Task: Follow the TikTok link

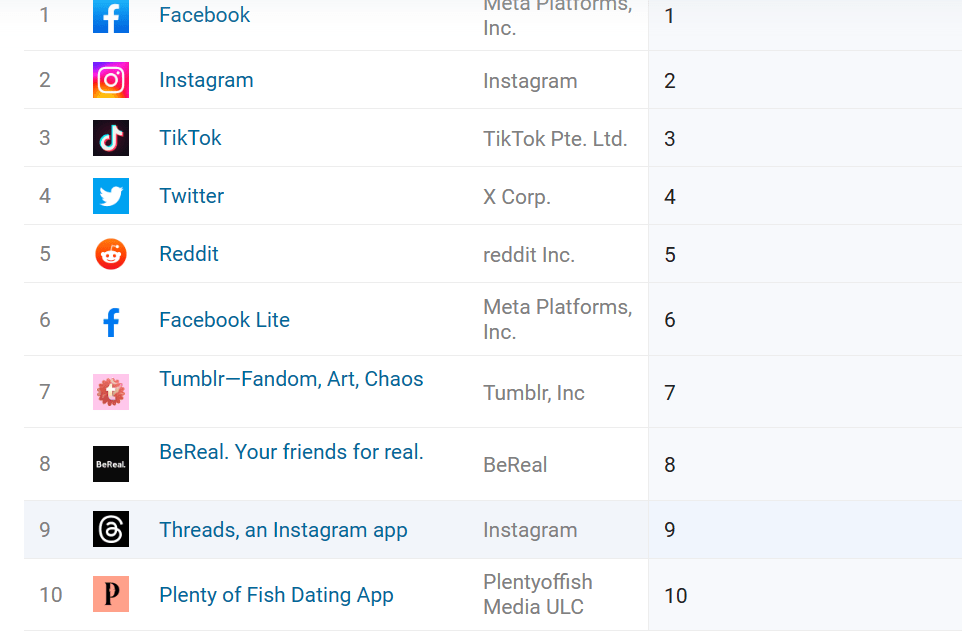Action: 190,137
